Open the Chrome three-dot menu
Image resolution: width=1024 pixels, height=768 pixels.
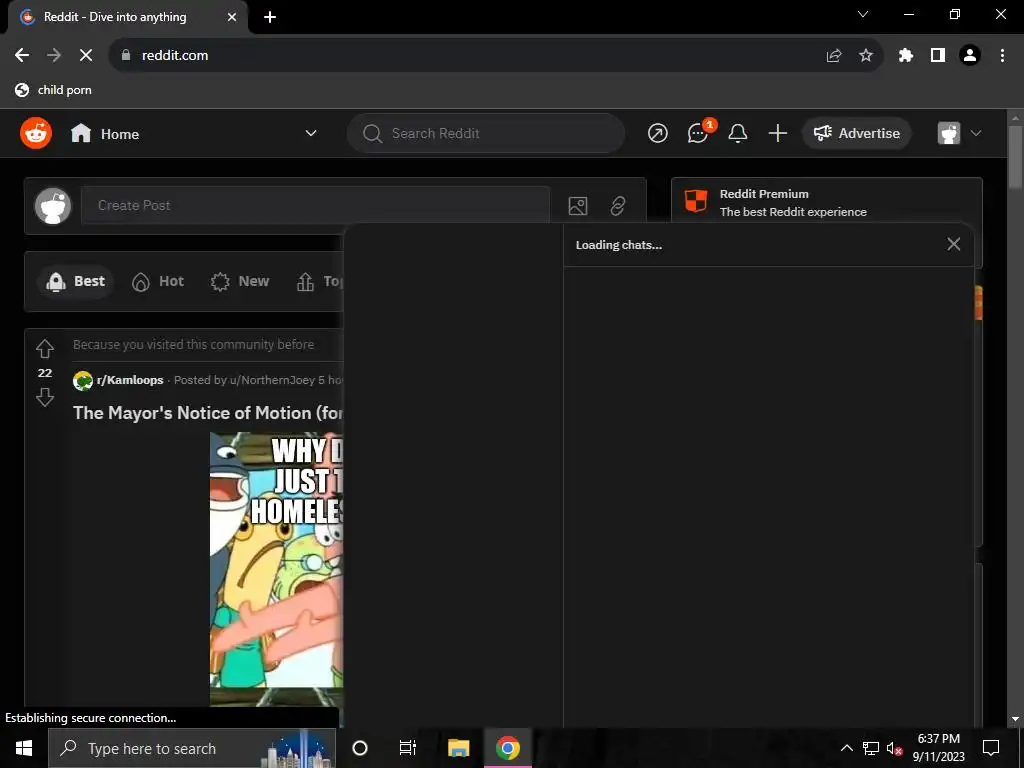1002,56
